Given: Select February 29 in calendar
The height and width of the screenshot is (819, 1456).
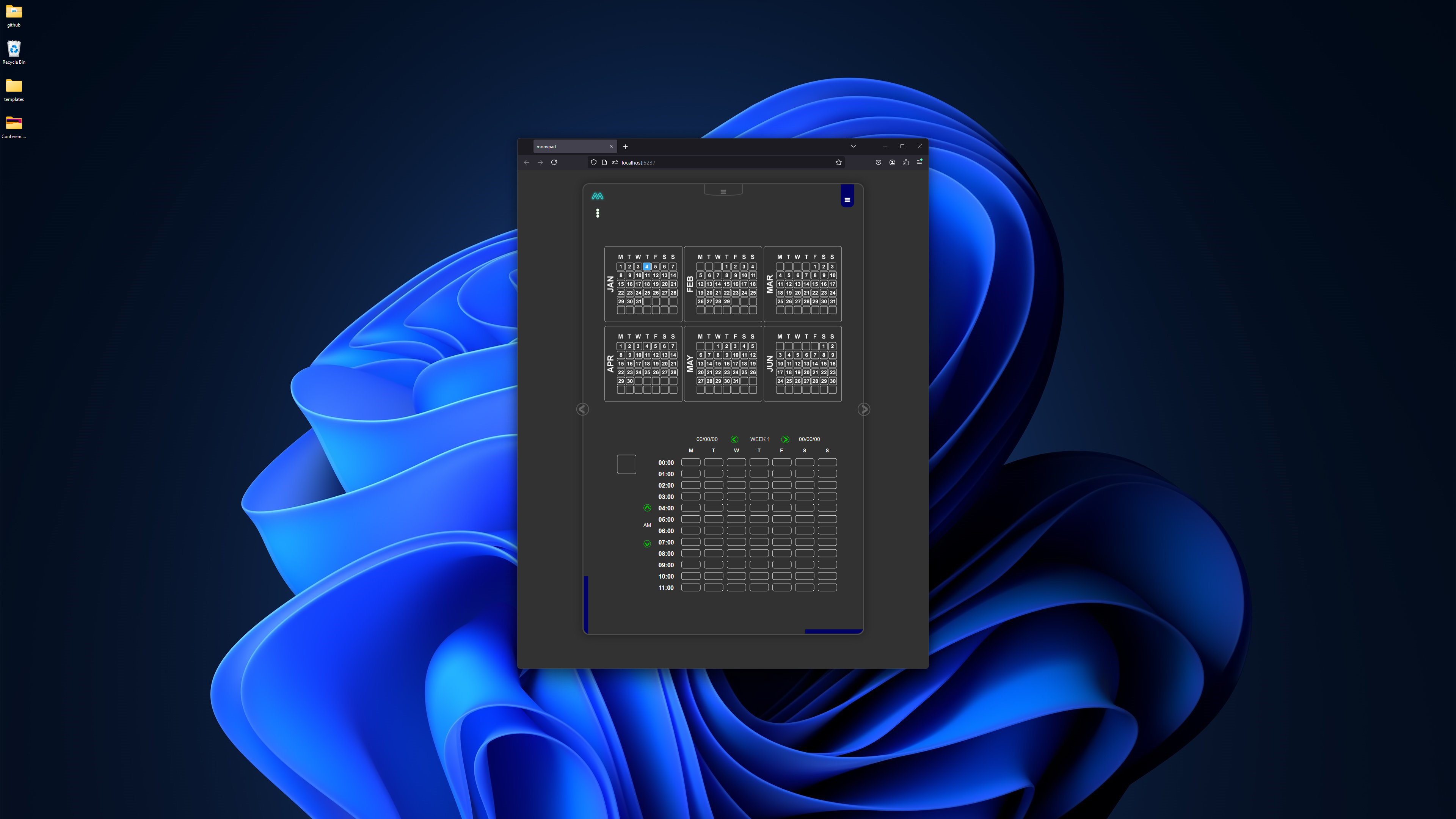Looking at the screenshot, I should click(x=727, y=301).
